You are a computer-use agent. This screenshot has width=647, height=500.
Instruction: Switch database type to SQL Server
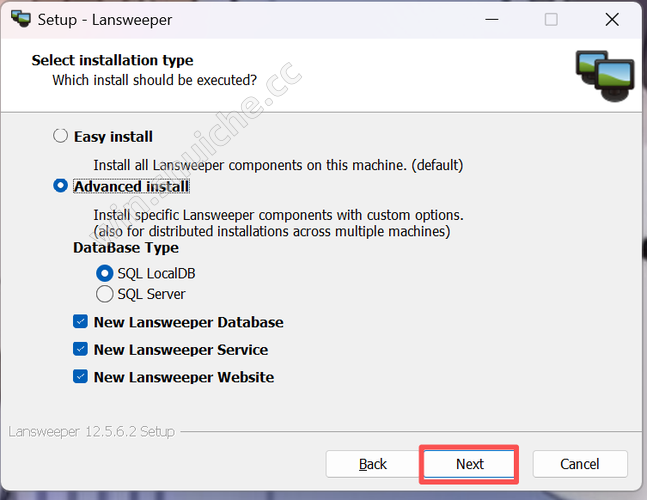tap(104, 294)
